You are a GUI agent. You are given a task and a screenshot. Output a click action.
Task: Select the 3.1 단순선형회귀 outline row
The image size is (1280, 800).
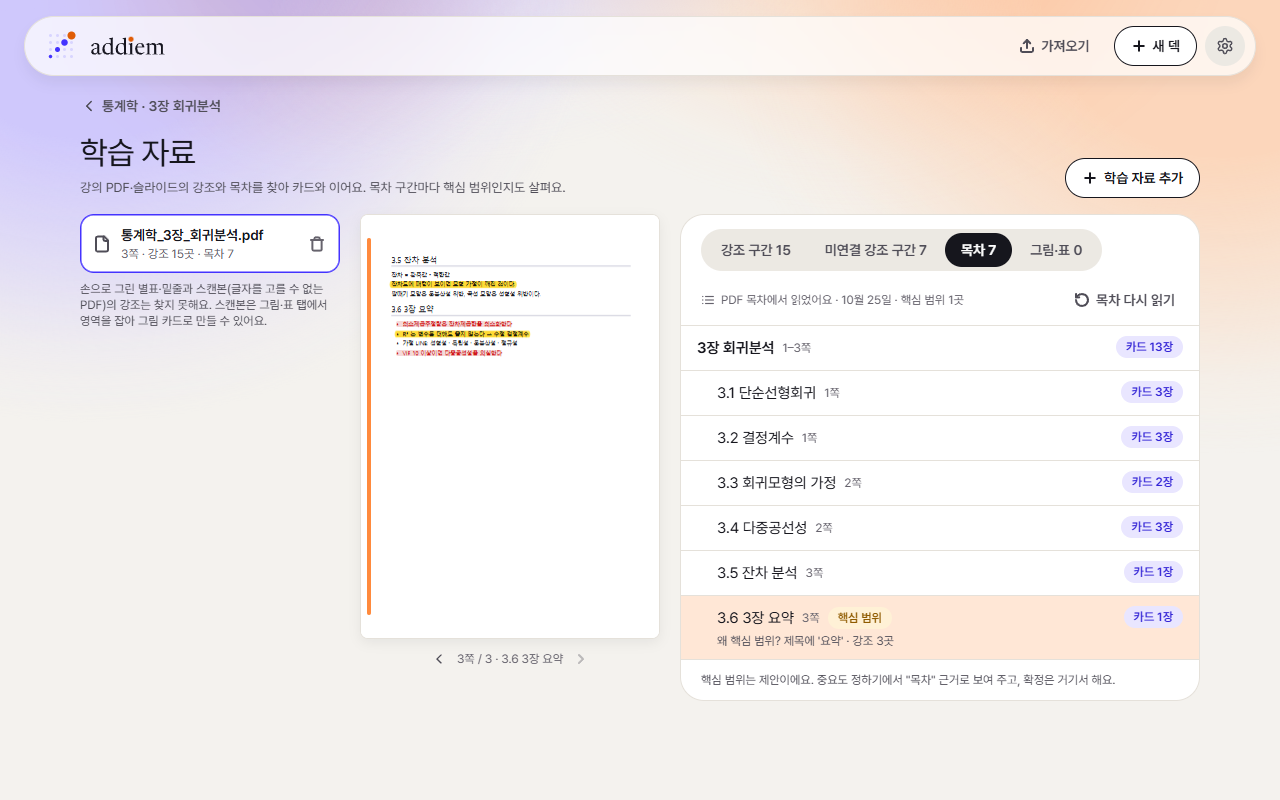click(940, 393)
